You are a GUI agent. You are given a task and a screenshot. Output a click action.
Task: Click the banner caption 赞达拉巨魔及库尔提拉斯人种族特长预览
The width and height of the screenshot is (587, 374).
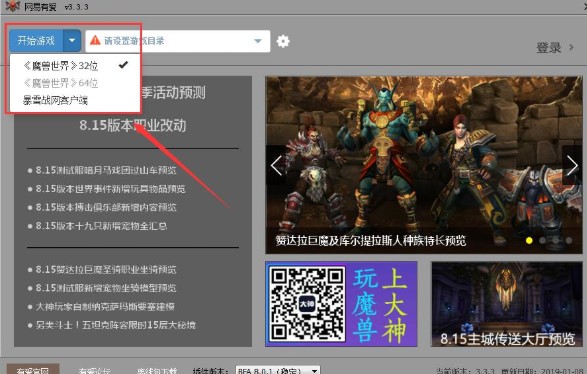[371, 240]
